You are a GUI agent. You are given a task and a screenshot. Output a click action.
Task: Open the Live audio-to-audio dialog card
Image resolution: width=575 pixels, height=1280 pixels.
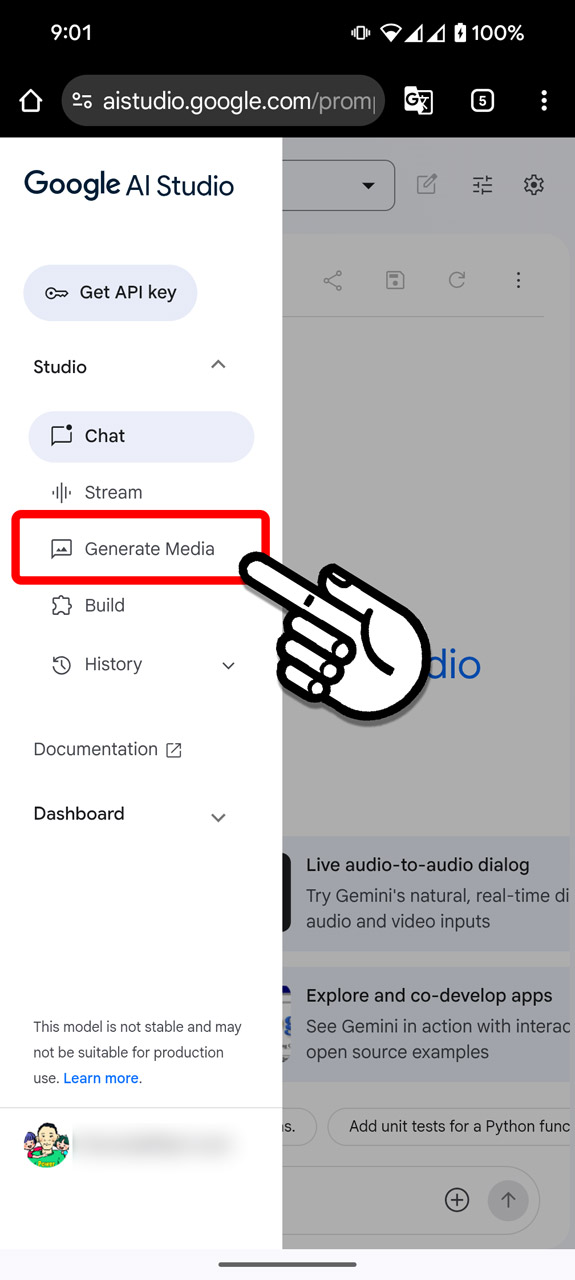[x=428, y=893]
